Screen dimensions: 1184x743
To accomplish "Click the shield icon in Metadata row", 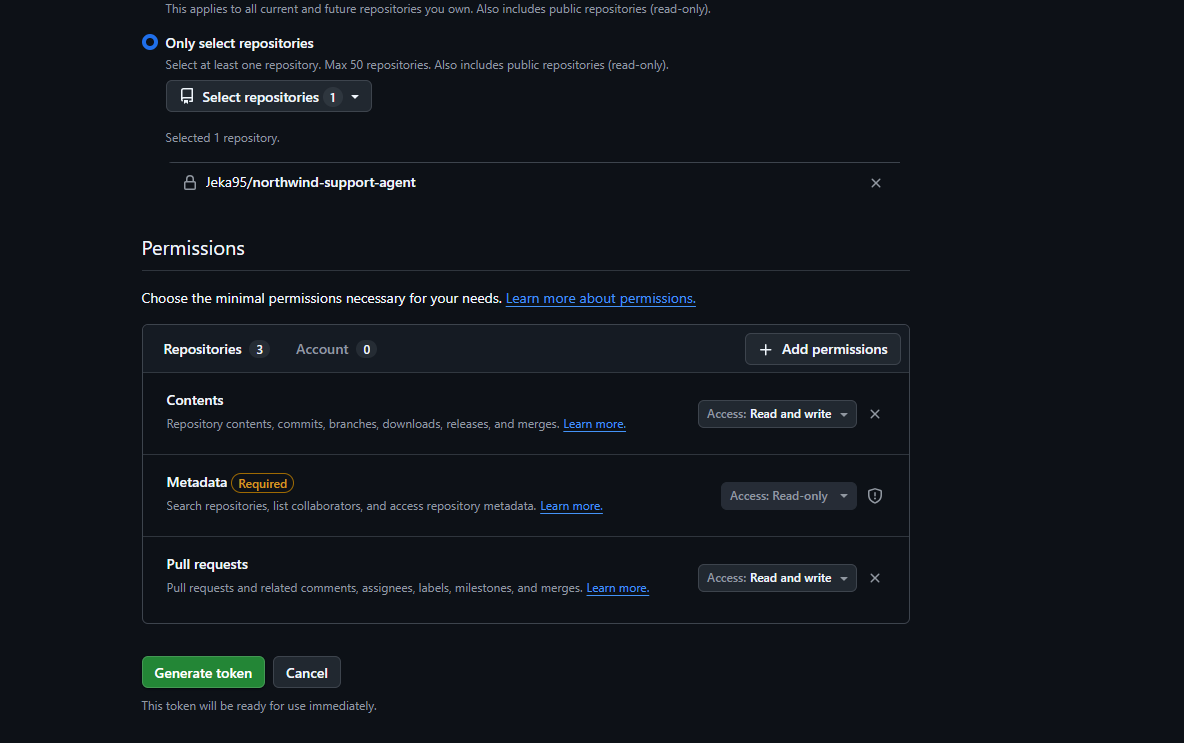I will point(875,496).
